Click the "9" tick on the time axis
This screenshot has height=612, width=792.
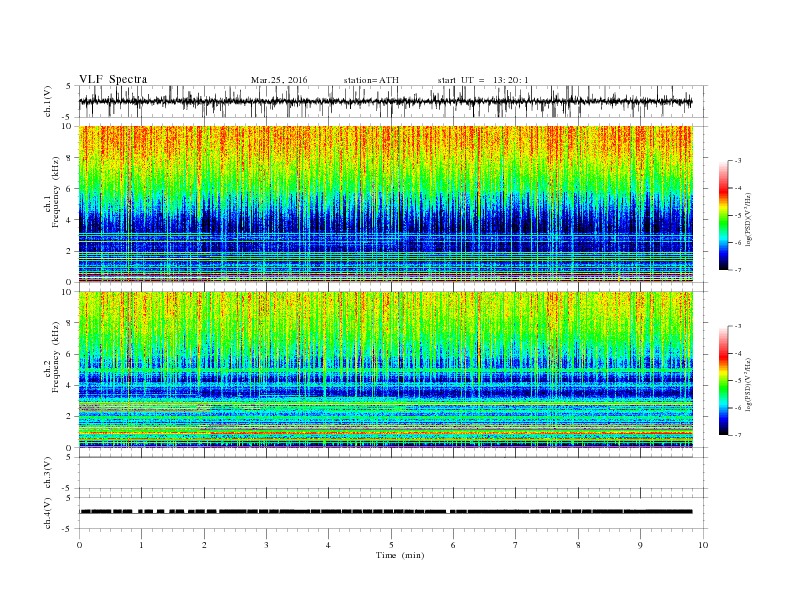pyautogui.click(x=640, y=545)
